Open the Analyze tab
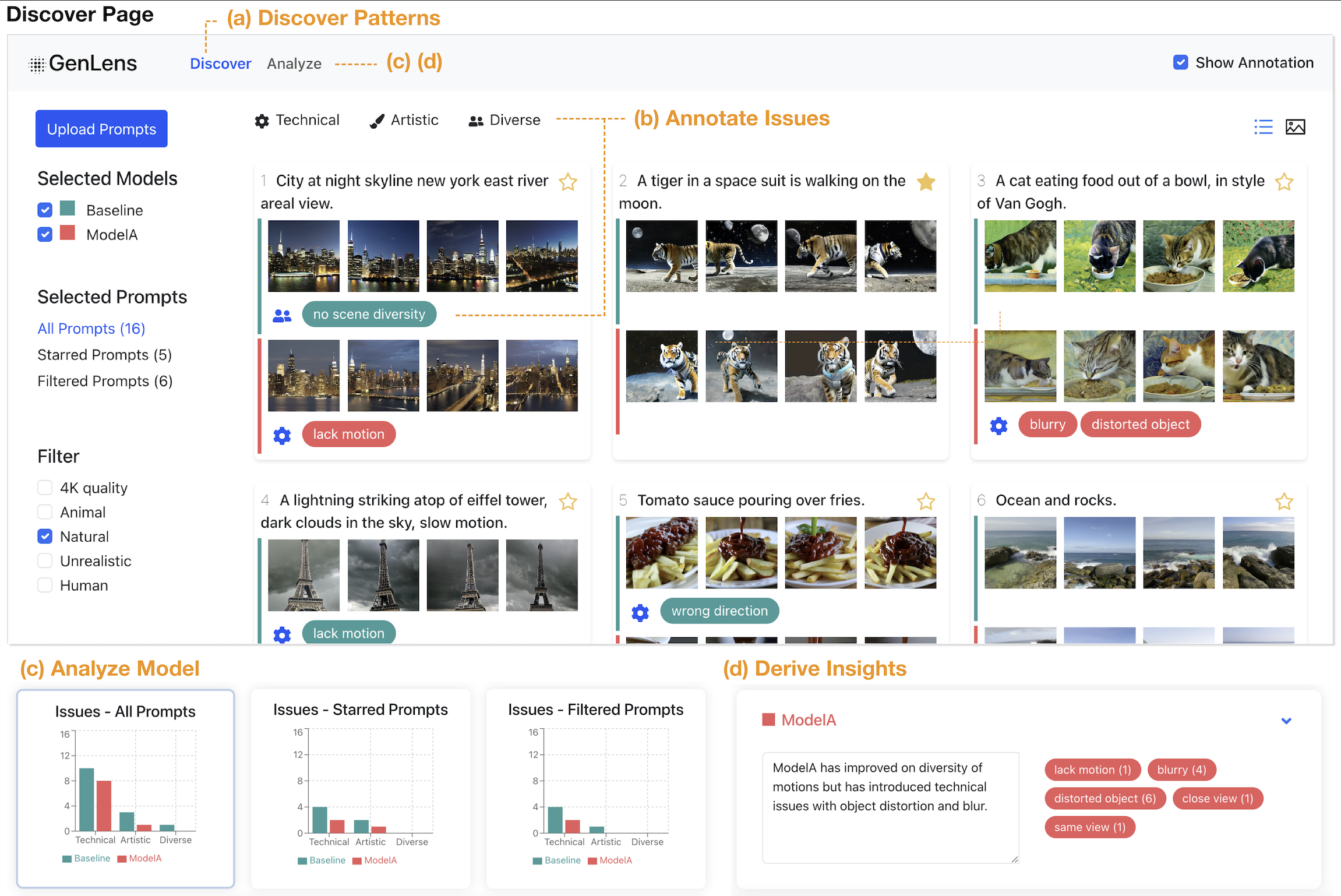The width and height of the screenshot is (1341, 896). tap(294, 64)
